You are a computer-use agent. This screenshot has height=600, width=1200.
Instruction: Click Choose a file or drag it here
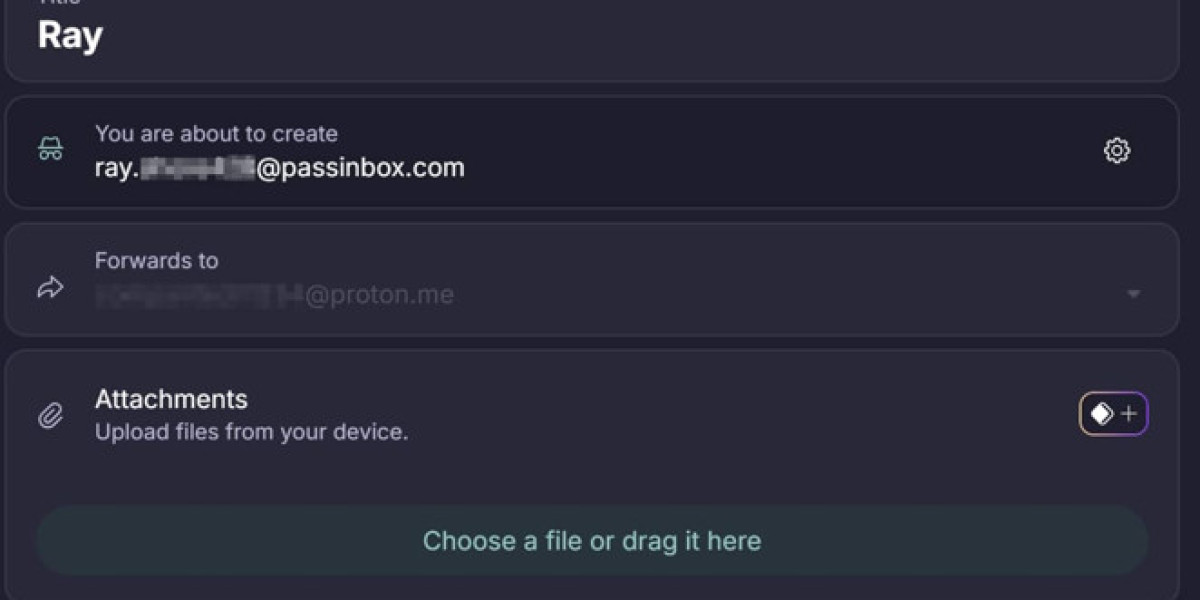pos(592,540)
